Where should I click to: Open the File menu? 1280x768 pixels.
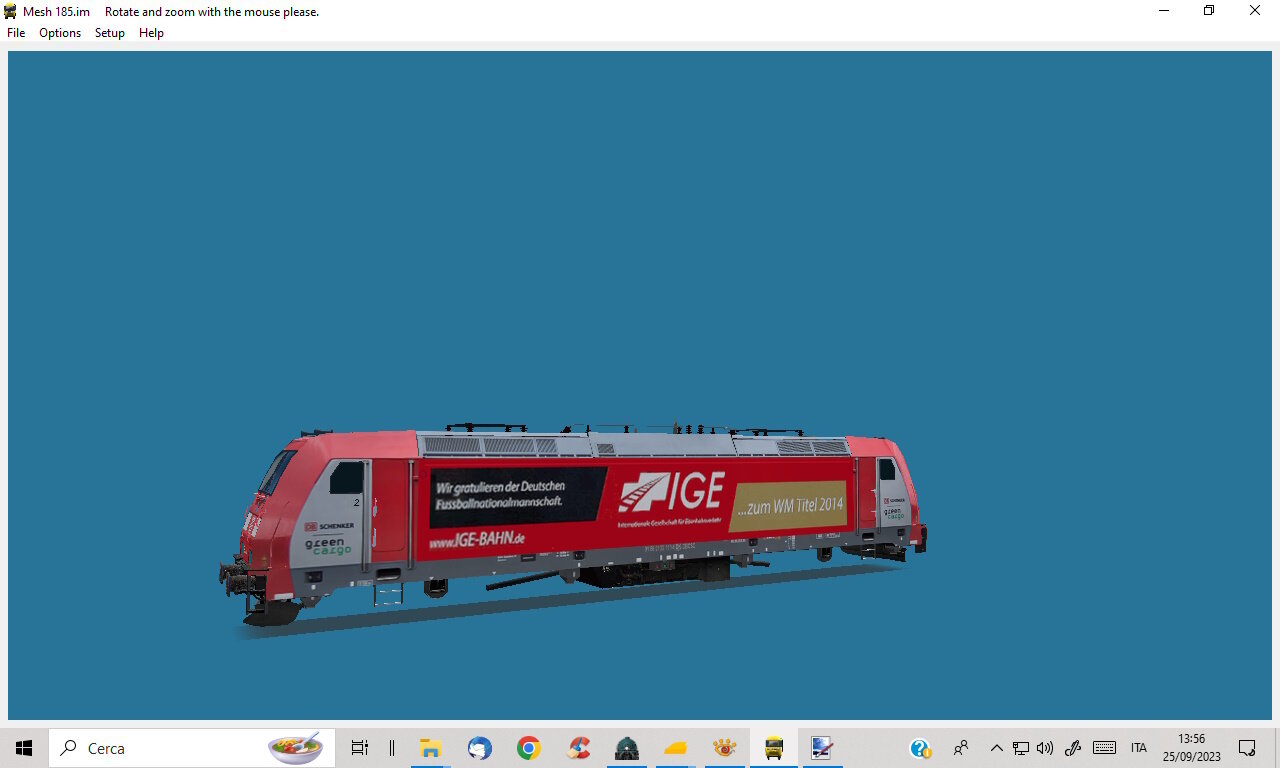point(16,33)
